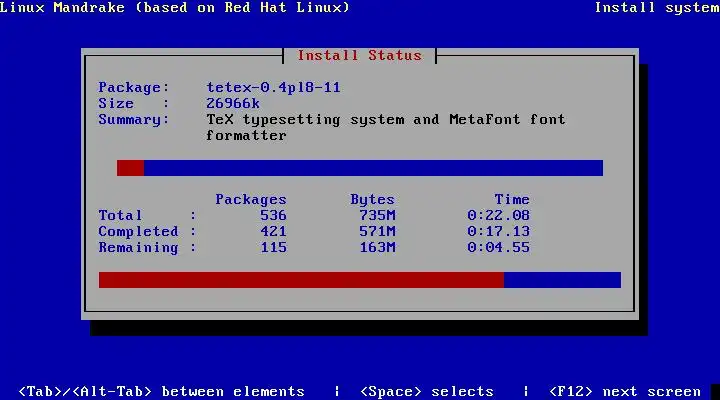Click the '<Tab>/<Alt-Tab> between elements' hint
This screenshot has width=720, height=400.
[x=161, y=392]
